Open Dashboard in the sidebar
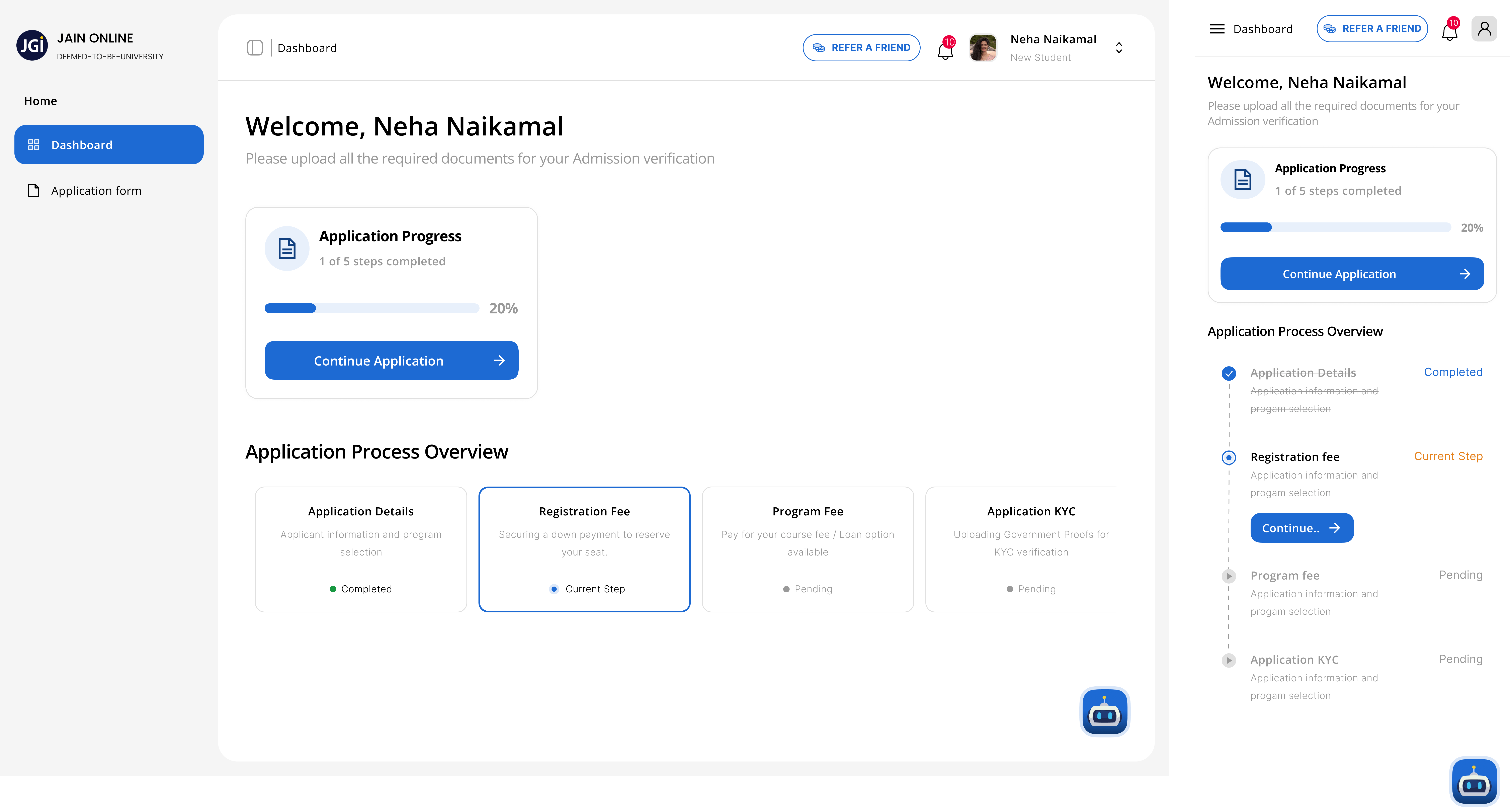 tap(109, 145)
